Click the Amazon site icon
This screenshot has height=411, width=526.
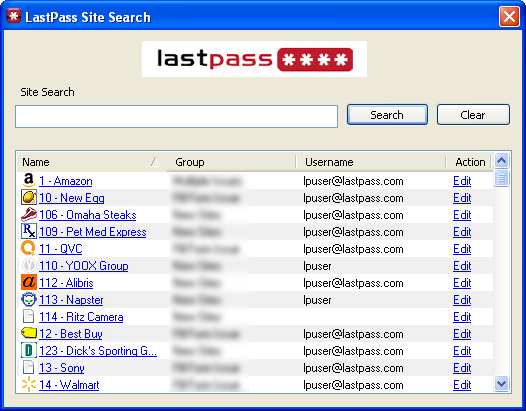tap(29, 181)
